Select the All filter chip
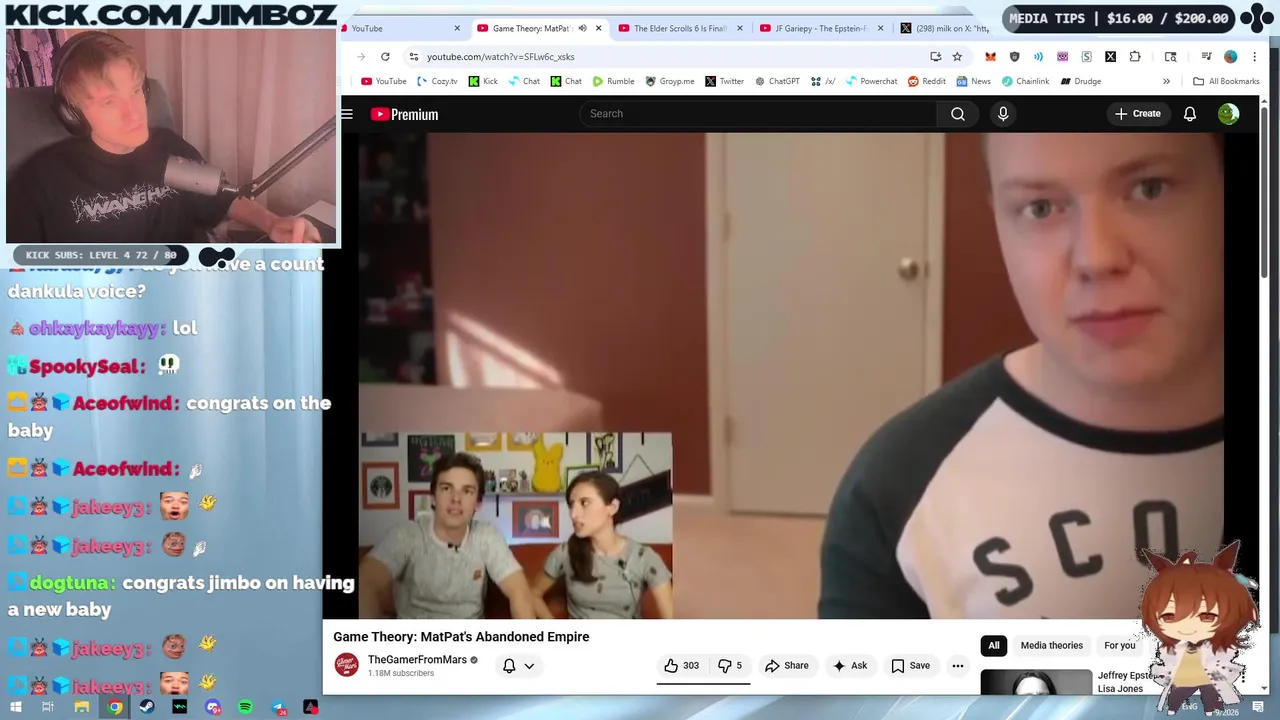Screen dimensions: 1280x720 pos(994,645)
